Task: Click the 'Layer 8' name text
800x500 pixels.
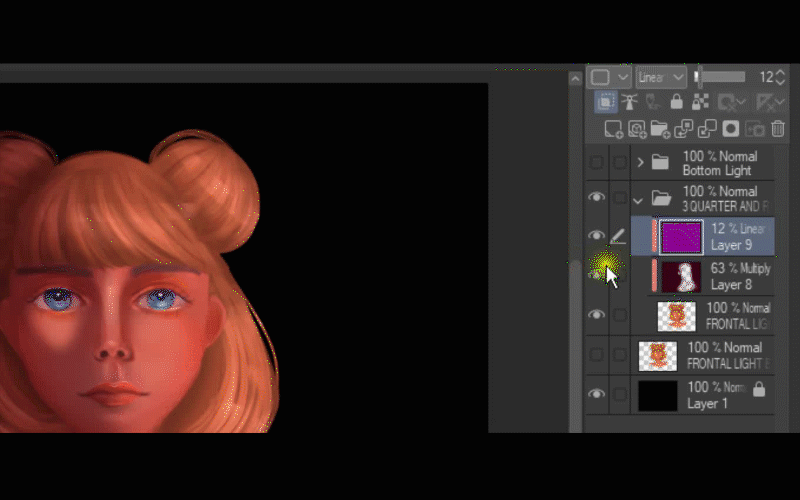Action: pyautogui.click(x=731, y=285)
